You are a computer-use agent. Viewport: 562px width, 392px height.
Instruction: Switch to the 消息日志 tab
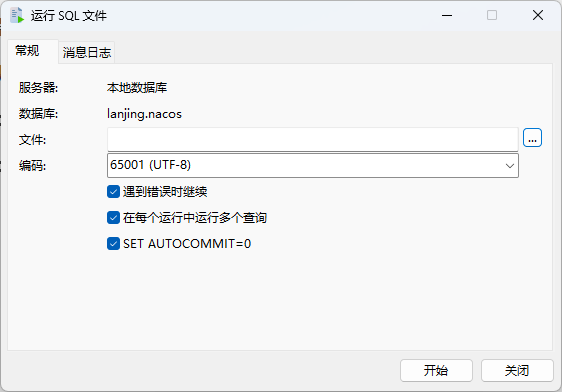point(87,53)
